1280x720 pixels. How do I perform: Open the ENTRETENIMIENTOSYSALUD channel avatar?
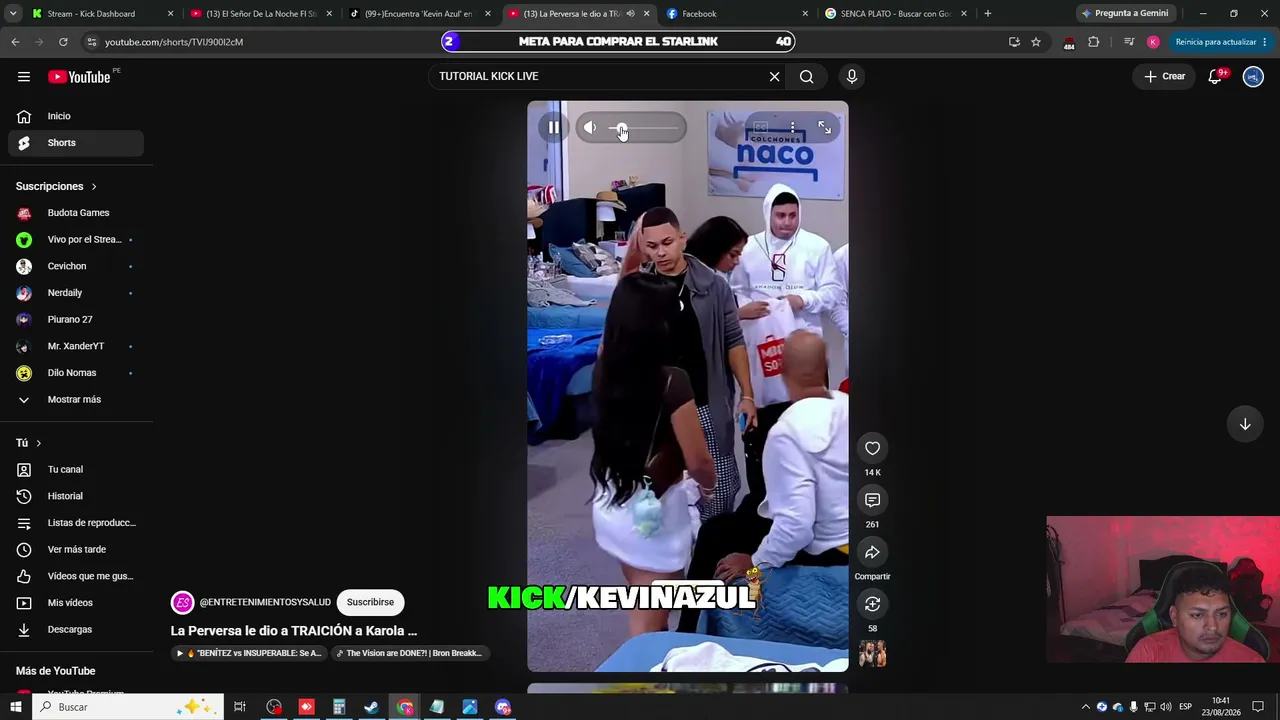tap(182, 602)
